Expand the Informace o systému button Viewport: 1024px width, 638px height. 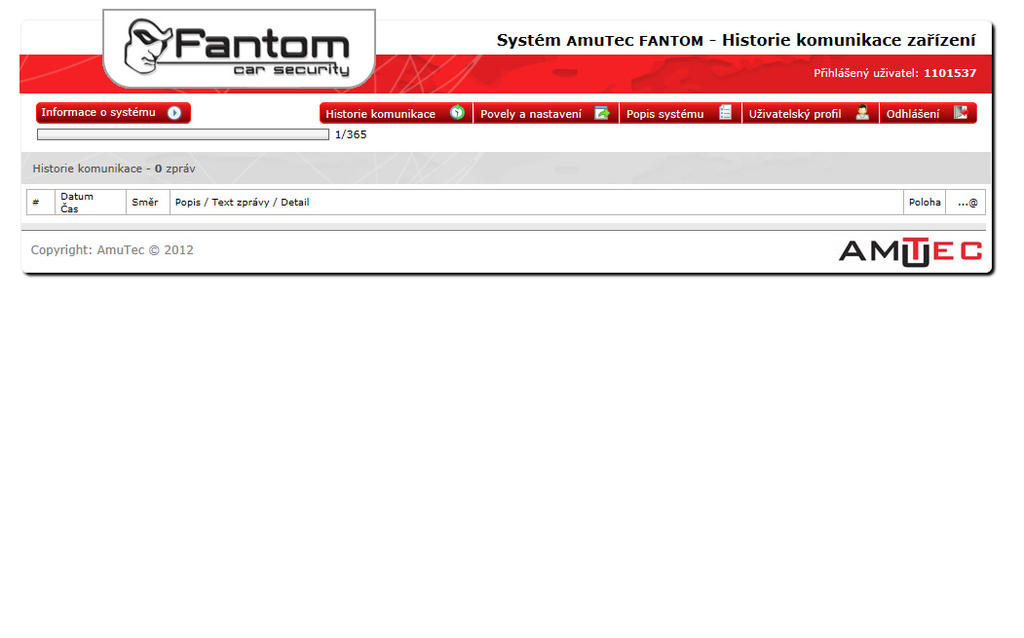click(113, 113)
